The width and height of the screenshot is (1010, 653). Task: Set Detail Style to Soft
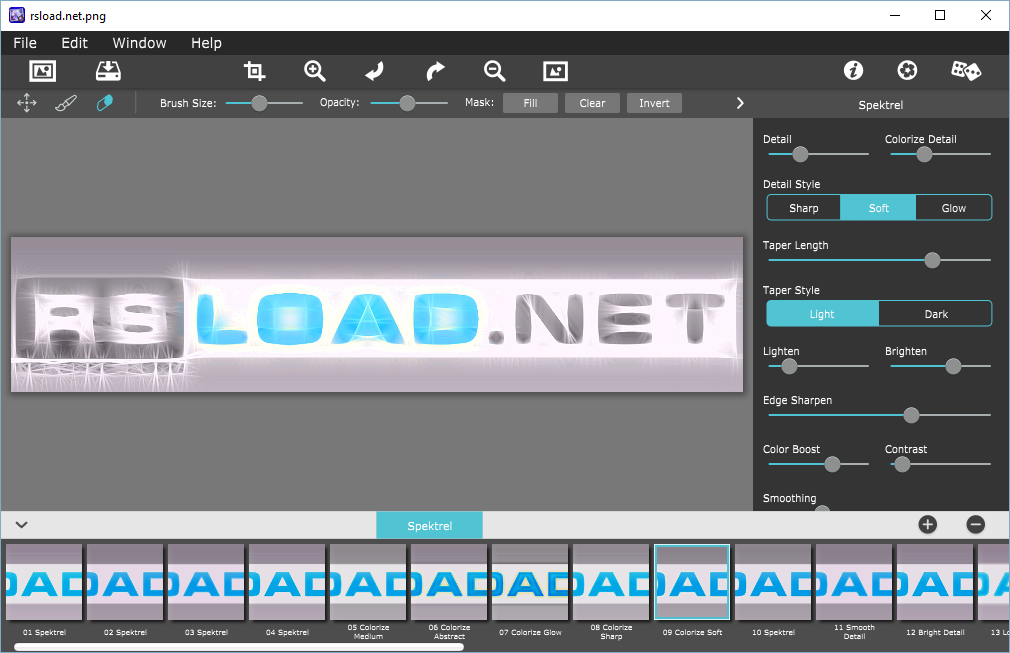879,208
